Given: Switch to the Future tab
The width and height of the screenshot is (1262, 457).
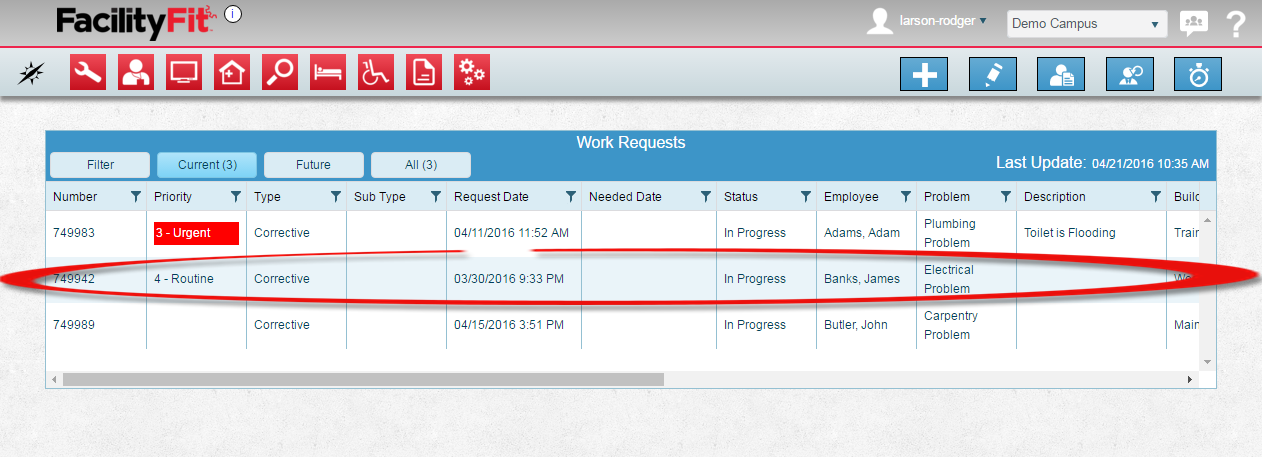Looking at the screenshot, I should (x=313, y=165).
